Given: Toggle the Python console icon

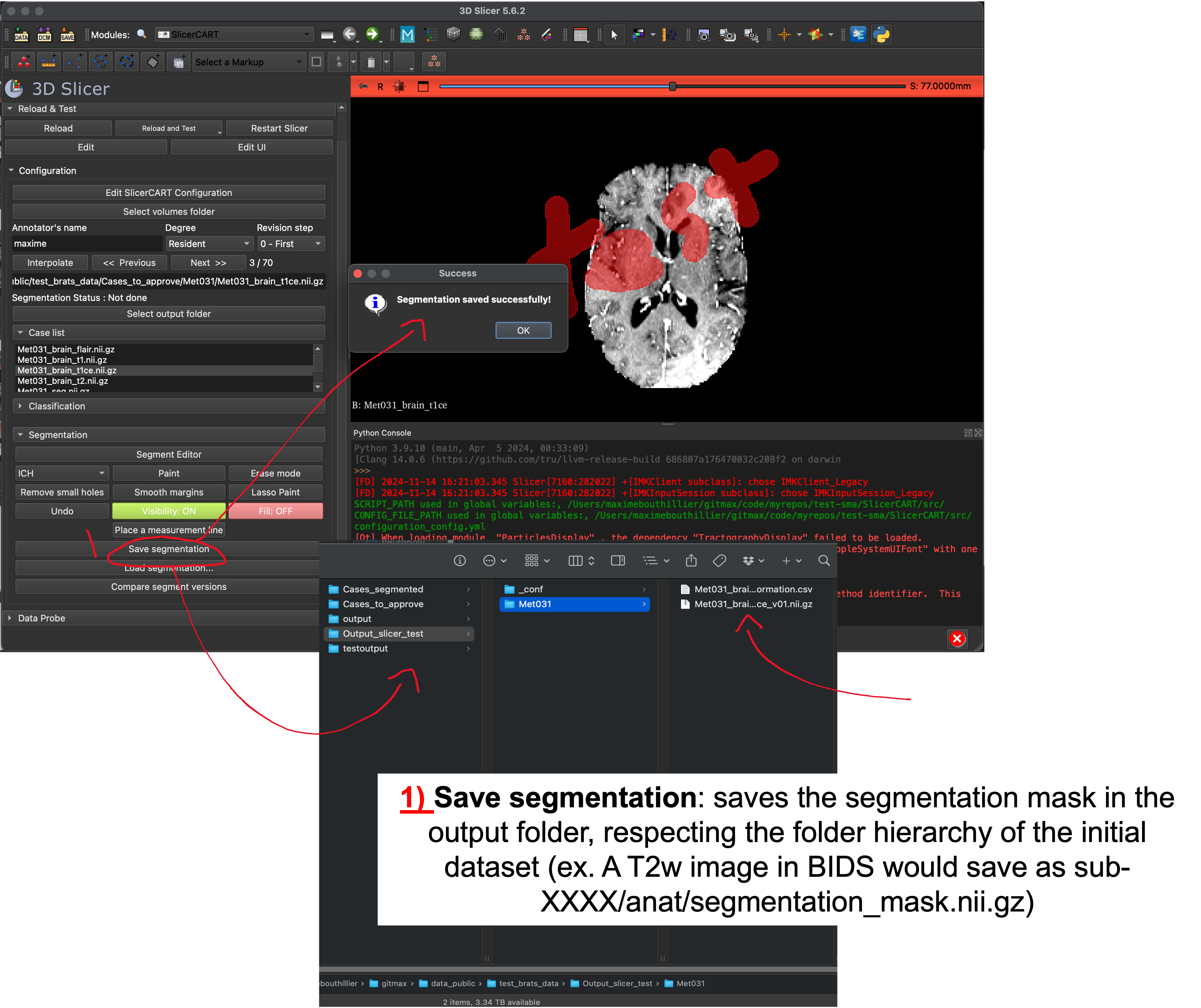Looking at the screenshot, I should pos(881,35).
